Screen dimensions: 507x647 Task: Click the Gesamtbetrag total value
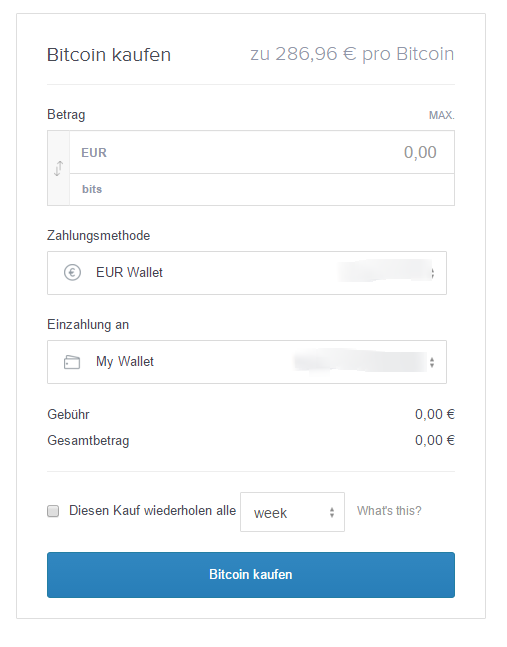(435, 440)
